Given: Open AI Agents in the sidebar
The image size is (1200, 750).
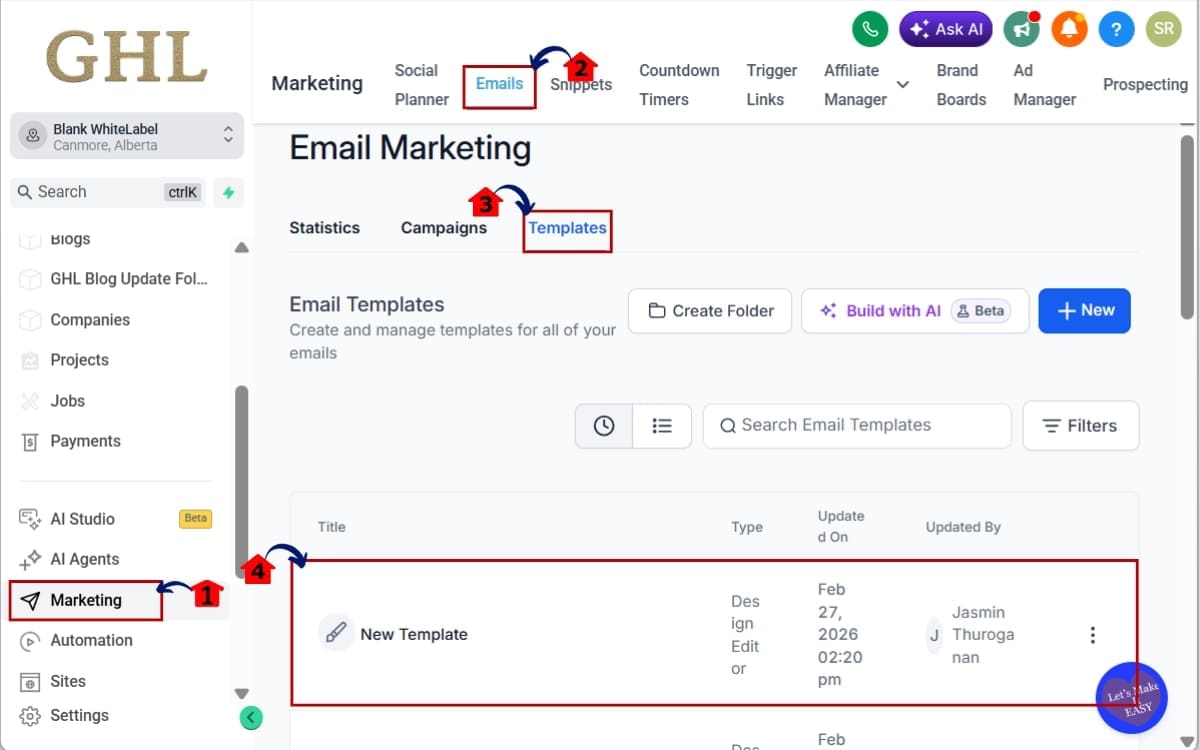Looking at the screenshot, I should pos(84,559).
